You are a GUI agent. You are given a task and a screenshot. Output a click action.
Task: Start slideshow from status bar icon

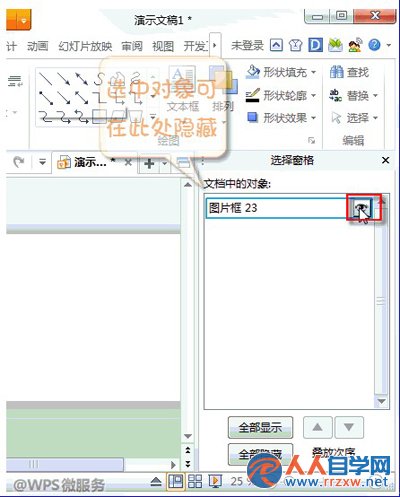click(215, 481)
